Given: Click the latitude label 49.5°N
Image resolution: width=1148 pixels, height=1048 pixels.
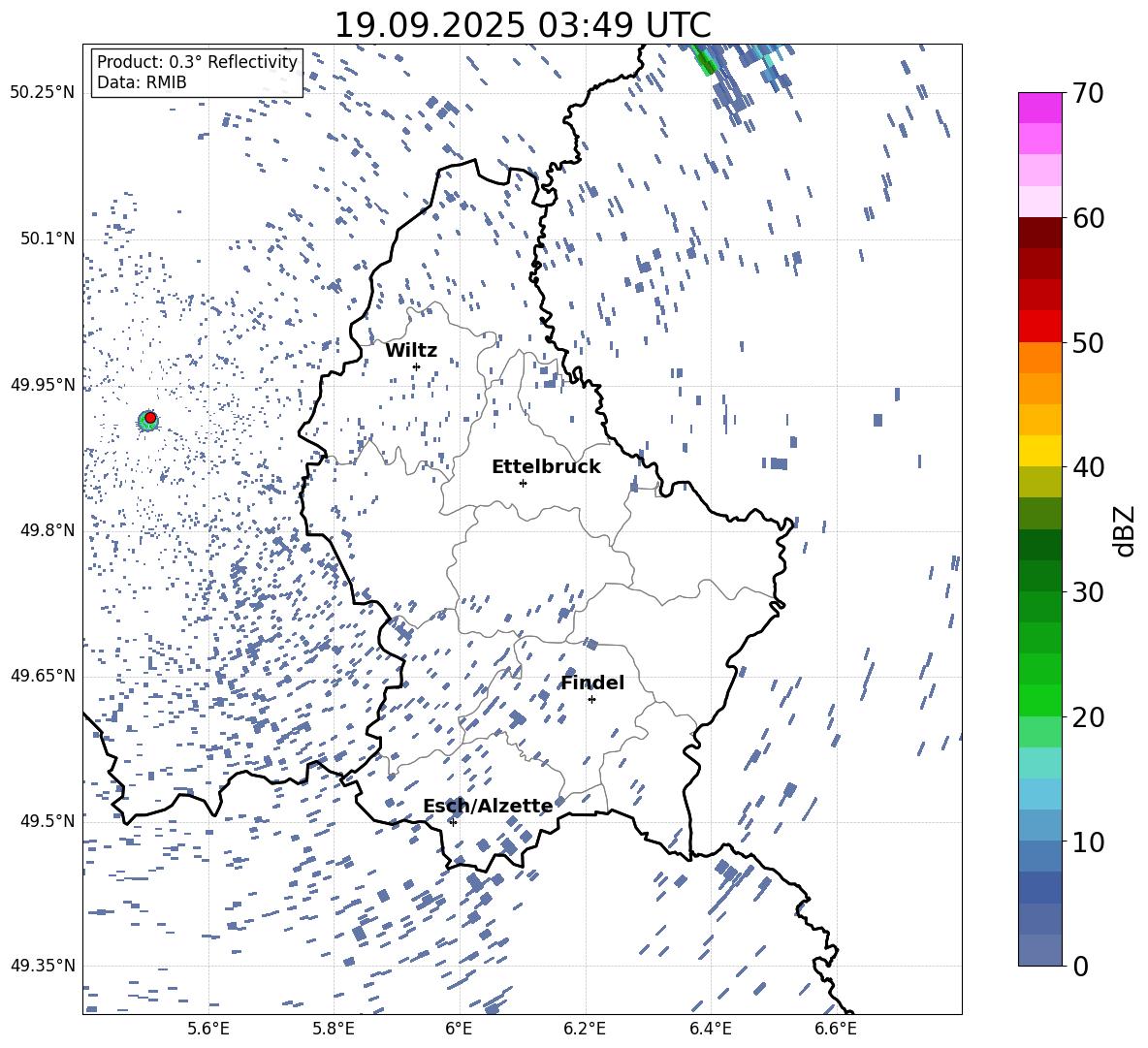Looking at the screenshot, I should 47,821.
